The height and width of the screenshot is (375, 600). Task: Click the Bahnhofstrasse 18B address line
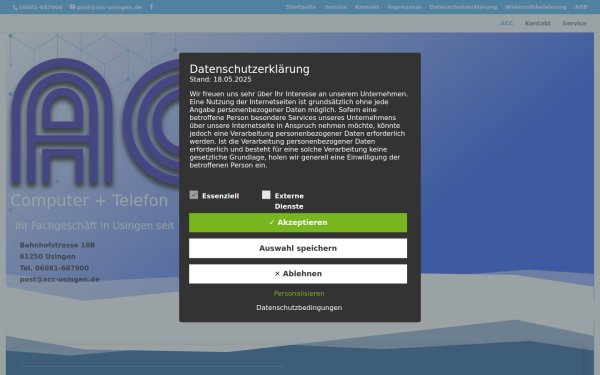coord(57,245)
